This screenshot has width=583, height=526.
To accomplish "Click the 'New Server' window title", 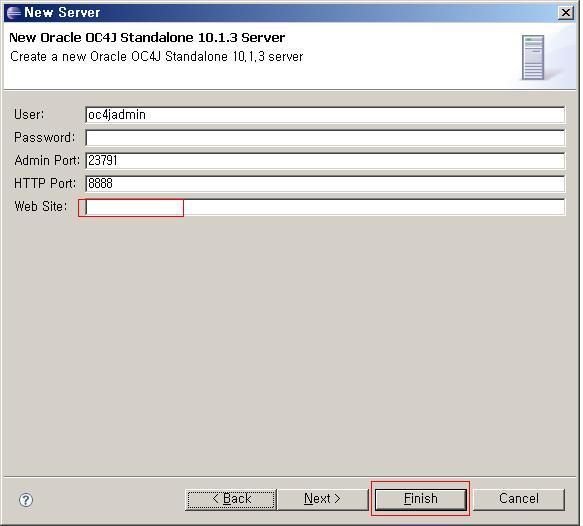I will click(x=62, y=12).
